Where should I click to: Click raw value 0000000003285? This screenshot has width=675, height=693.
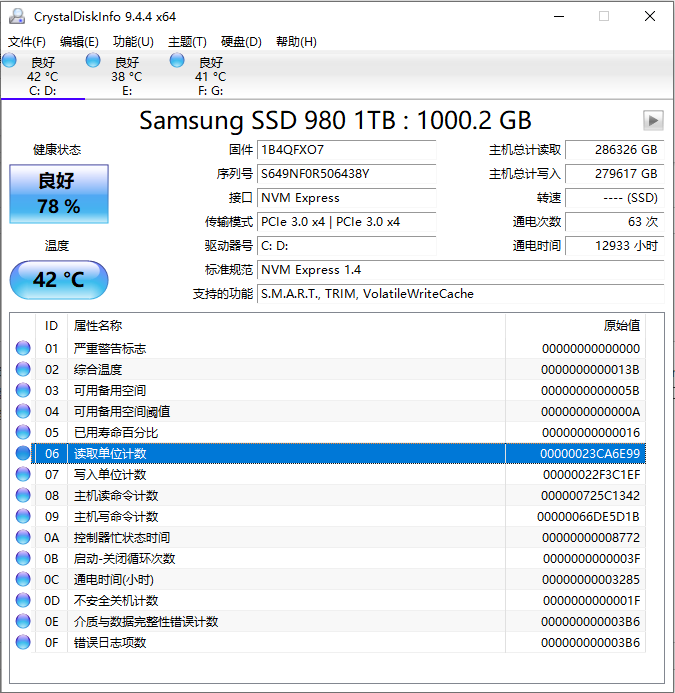click(x=591, y=579)
